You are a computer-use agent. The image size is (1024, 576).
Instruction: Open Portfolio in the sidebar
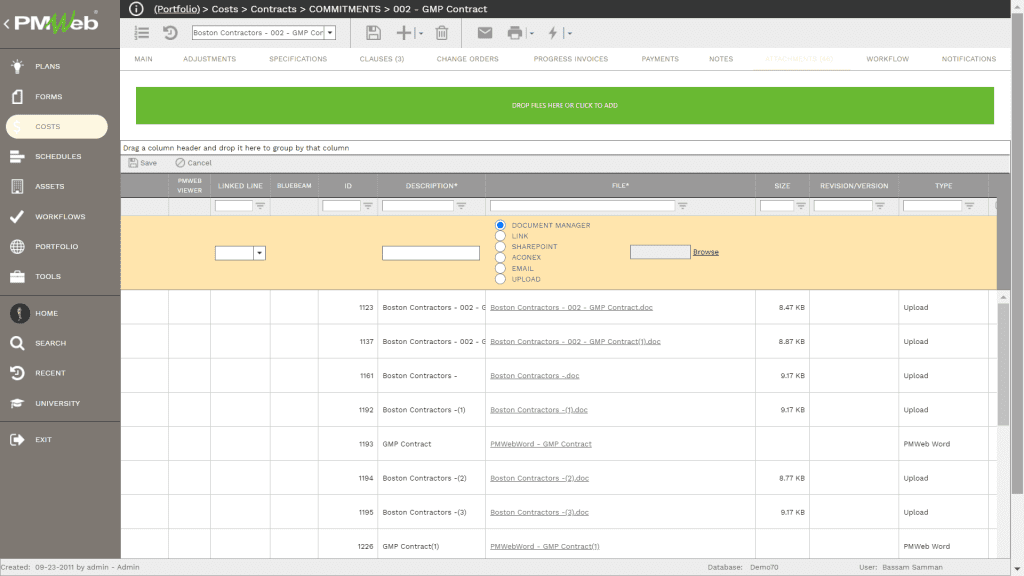pos(57,247)
